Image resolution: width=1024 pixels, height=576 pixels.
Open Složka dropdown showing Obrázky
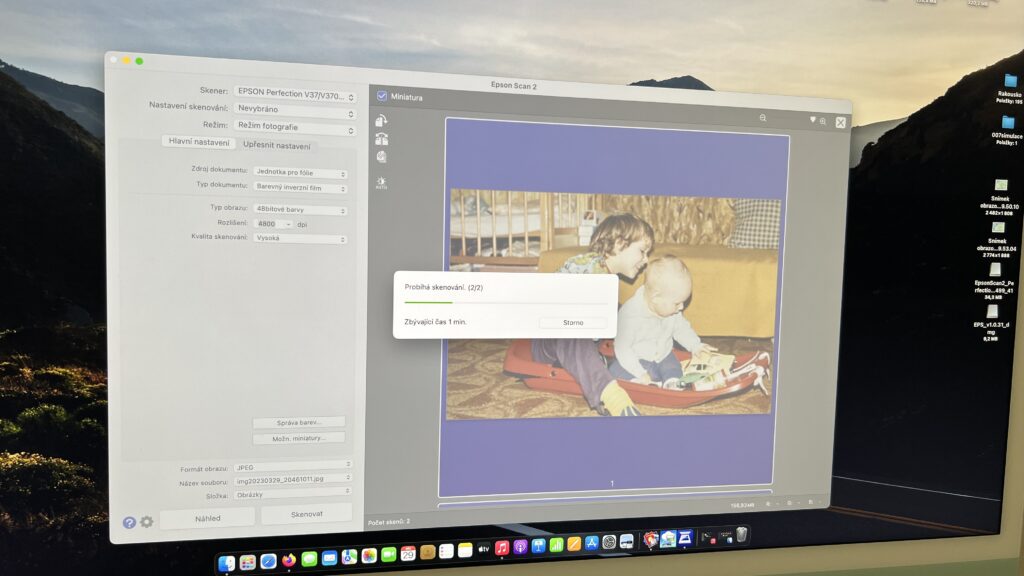[294, 493]
